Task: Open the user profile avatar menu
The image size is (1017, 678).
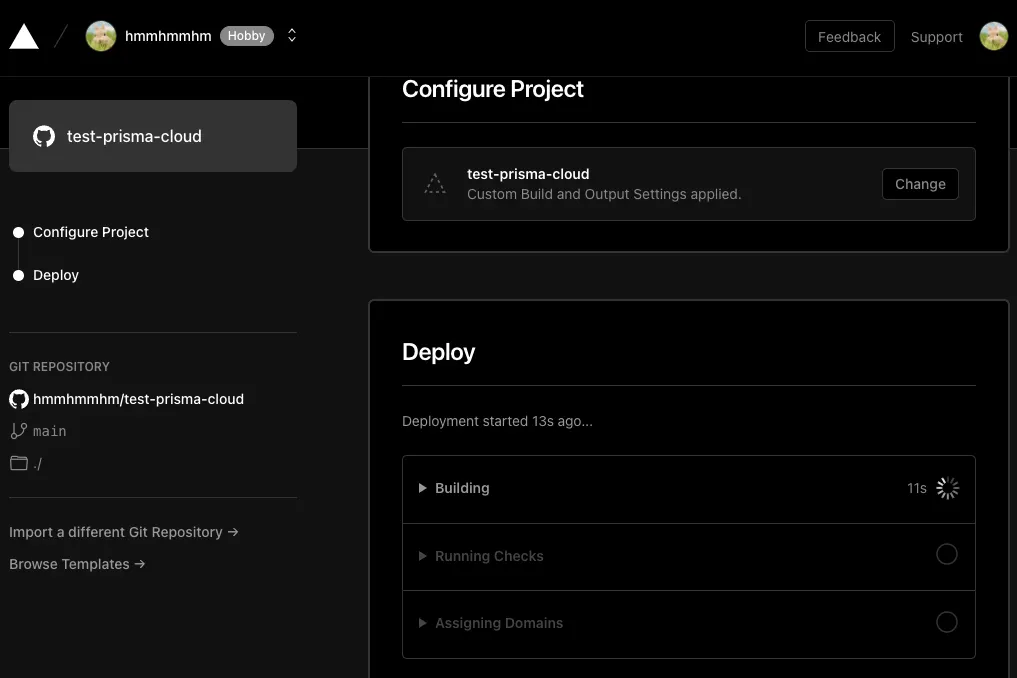Action: point(993,36)
